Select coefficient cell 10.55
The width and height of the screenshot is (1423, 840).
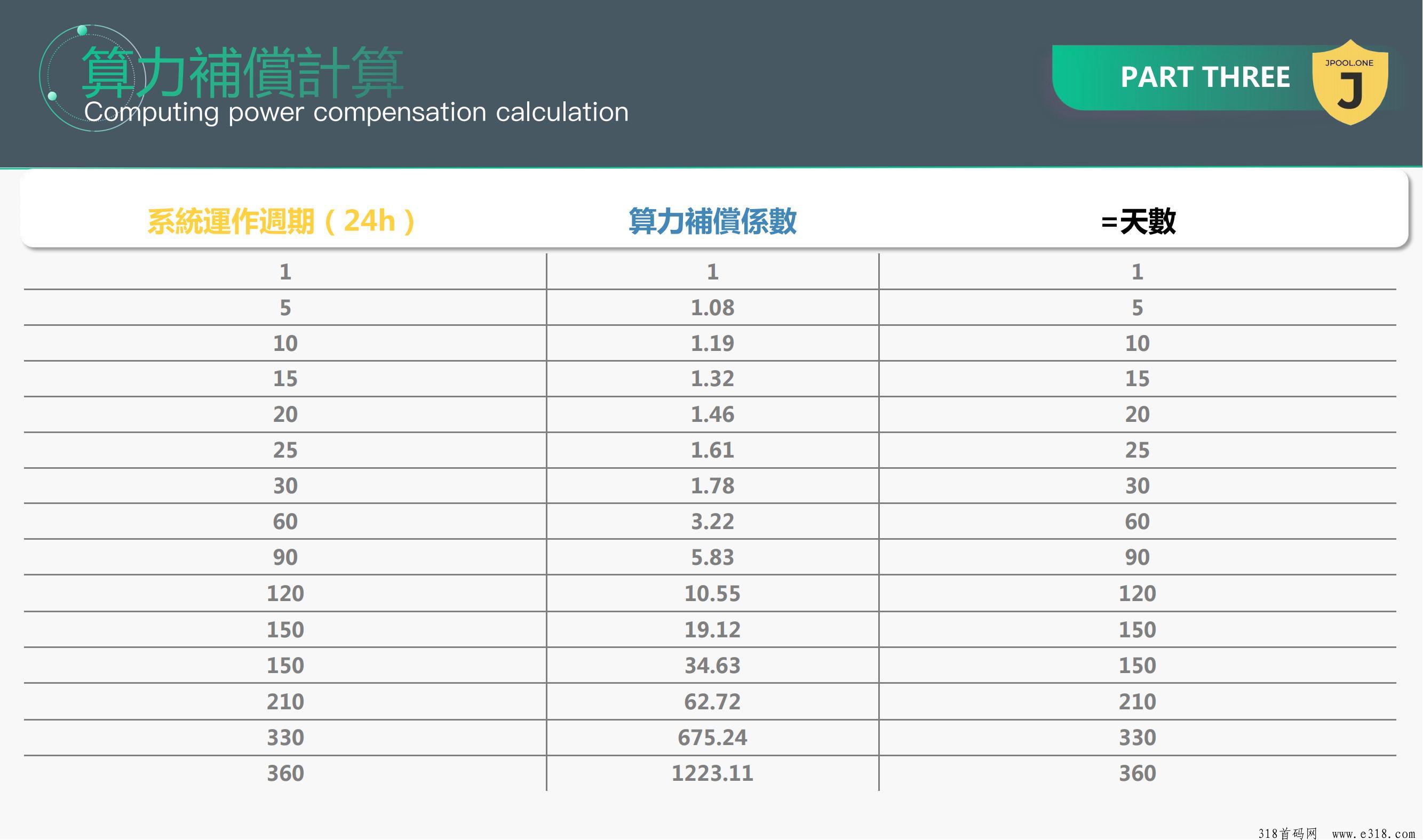click(712, 593)
